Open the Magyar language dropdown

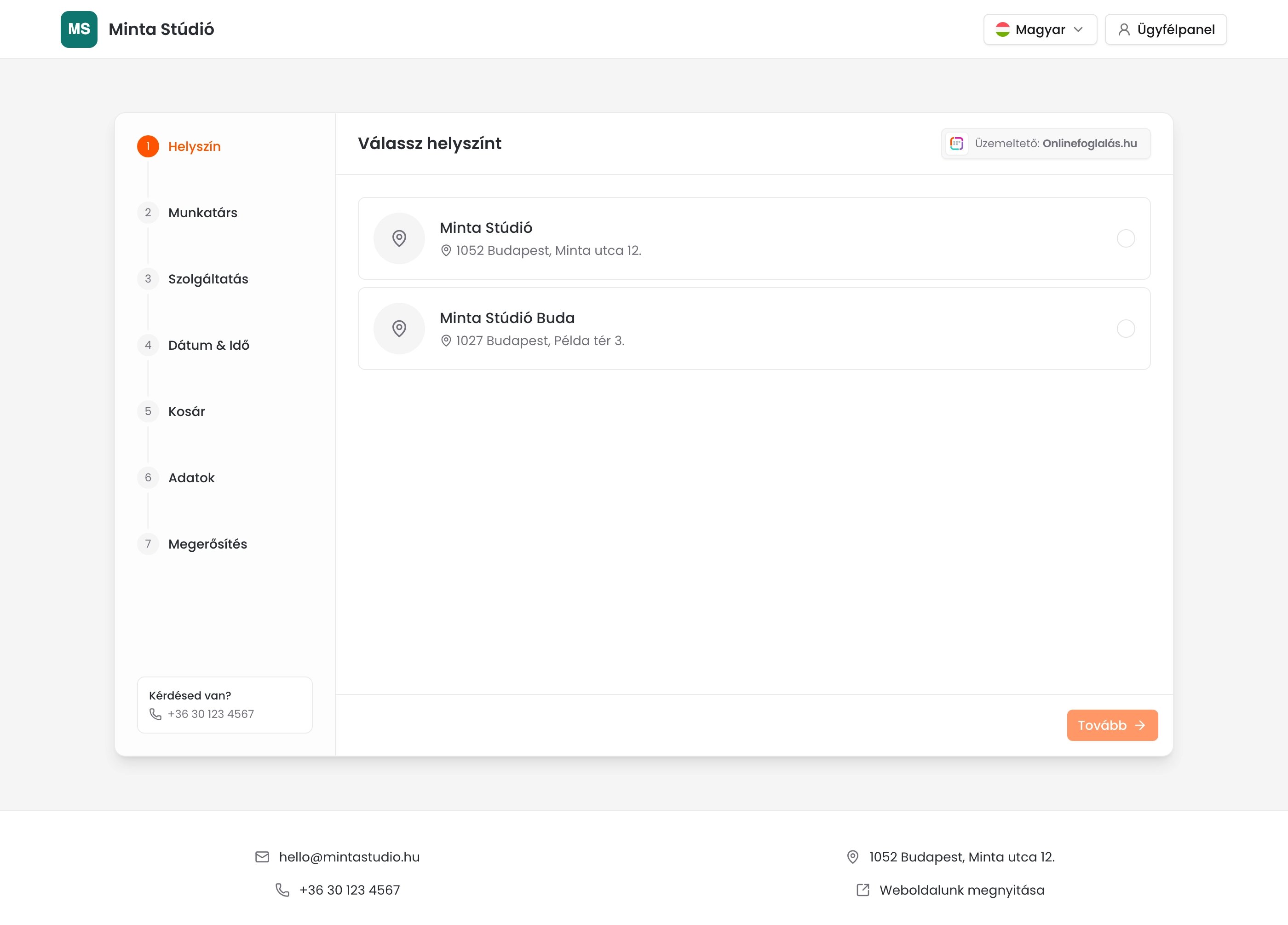[1040, 29]
